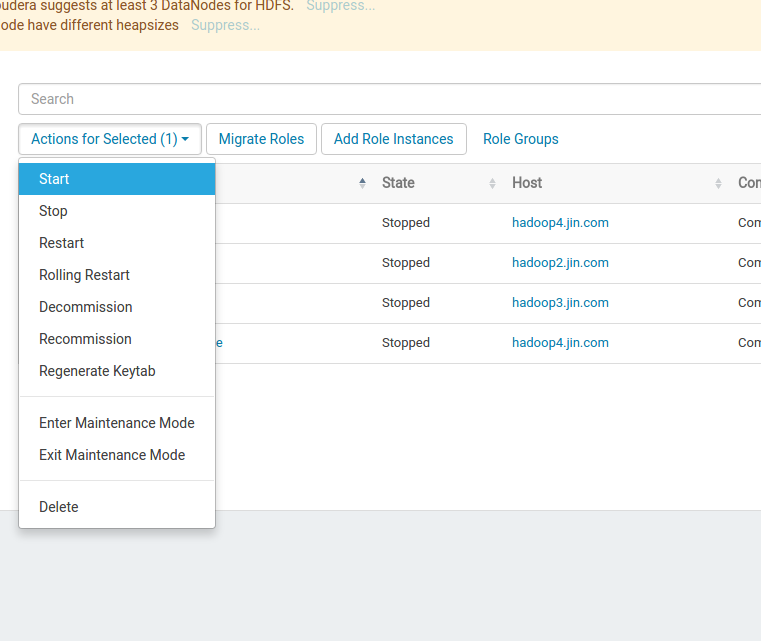This screenshot has height=641, width=761.
Task: Pick Recommission from the dropdown menu
Action: (117, 339)
